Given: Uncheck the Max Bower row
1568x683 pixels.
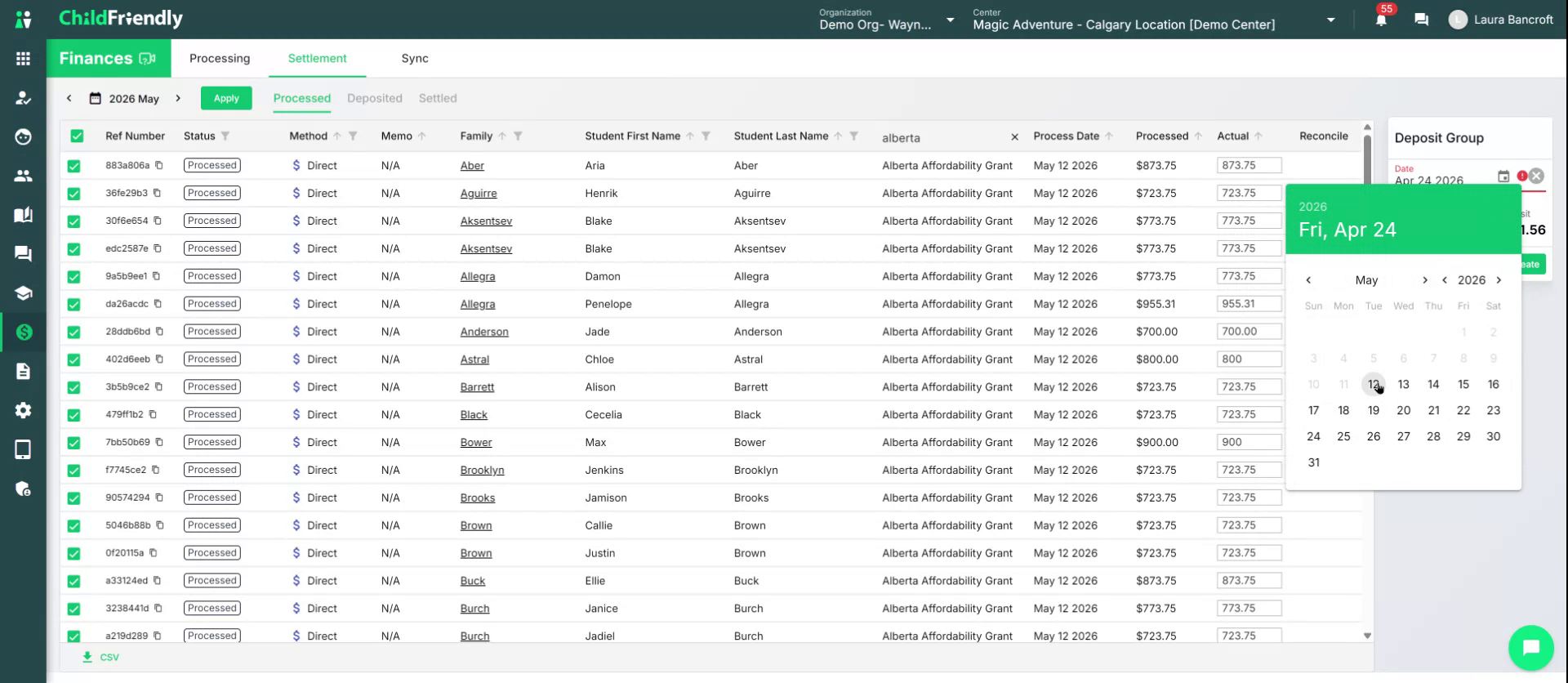Looking at the screenshot, I should point(73,443).
